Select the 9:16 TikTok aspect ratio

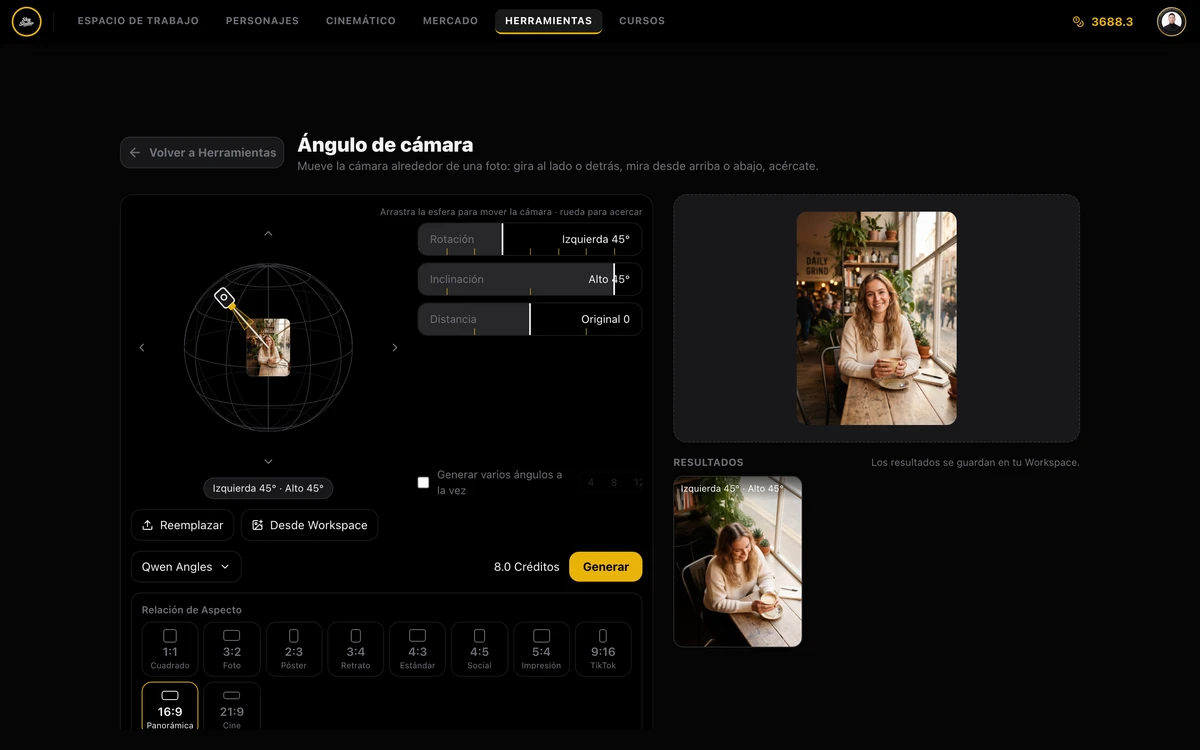click(x=603, y=649)
